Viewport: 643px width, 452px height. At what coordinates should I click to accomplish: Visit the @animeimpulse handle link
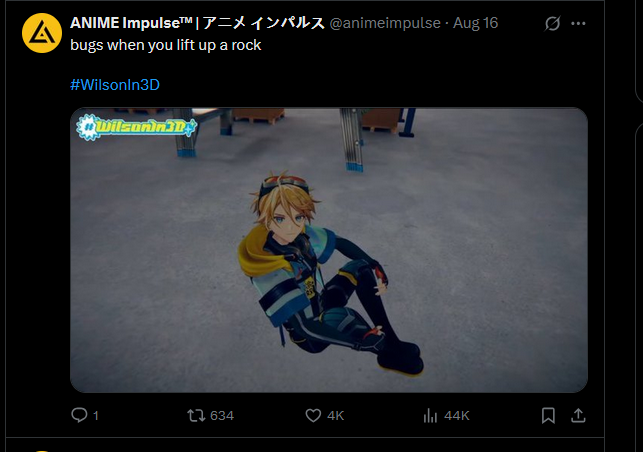pyautogui.click(x=385, y=23)
